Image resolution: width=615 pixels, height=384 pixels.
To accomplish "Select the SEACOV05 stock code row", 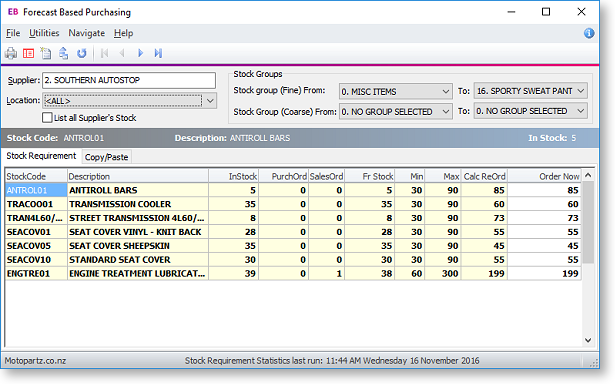I will click(36, 246).
